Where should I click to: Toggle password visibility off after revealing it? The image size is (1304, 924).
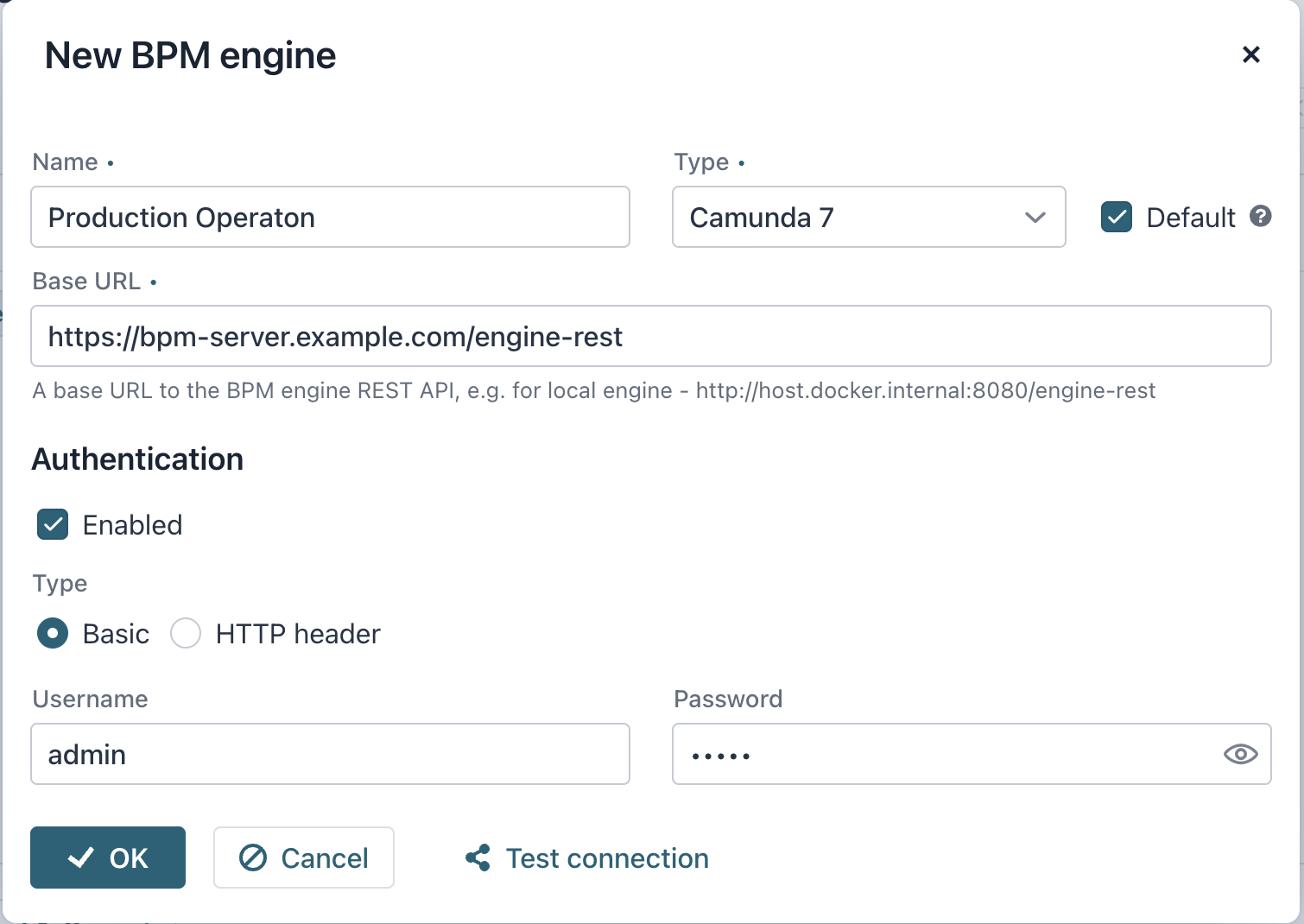pos(1240,754)
